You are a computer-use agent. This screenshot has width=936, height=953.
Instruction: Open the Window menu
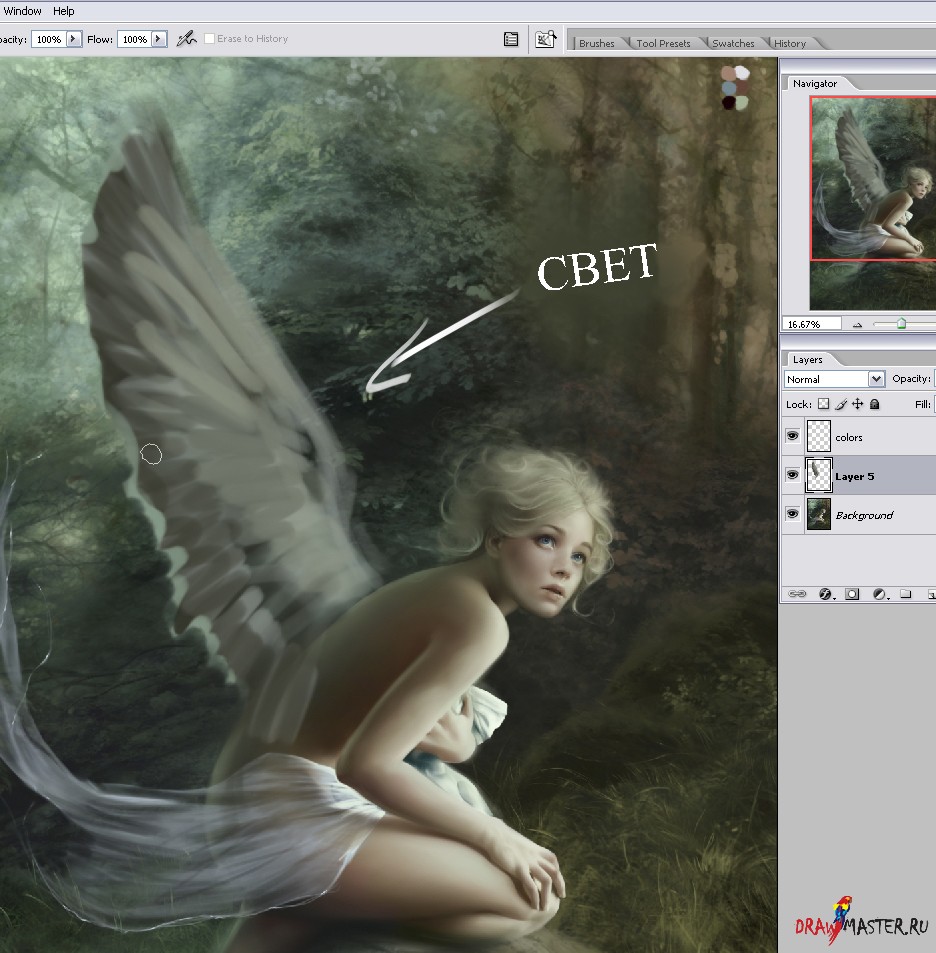tap(22, 11)
